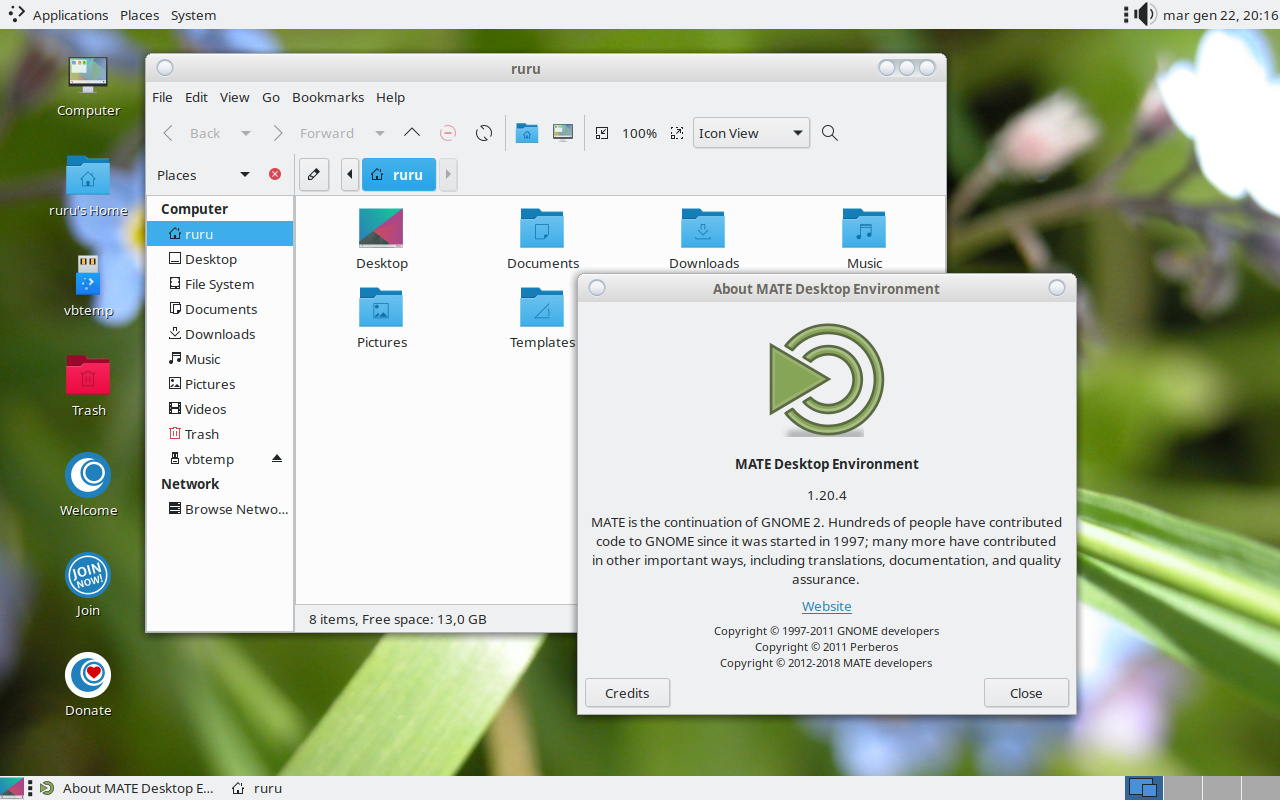
Task: Open the Back history dropdown arrow
Action: 245,133
